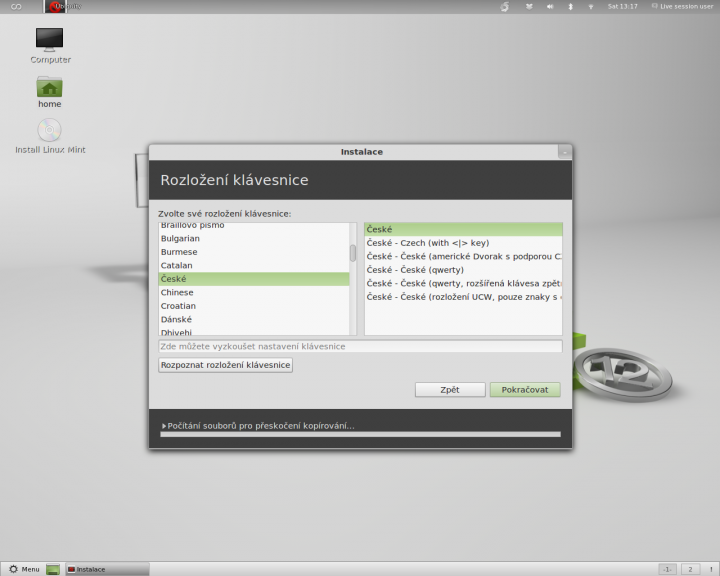Viewport: 720px width, 576px height.
Task: Open the home folder desktop icon
Action: click(50, 92)
